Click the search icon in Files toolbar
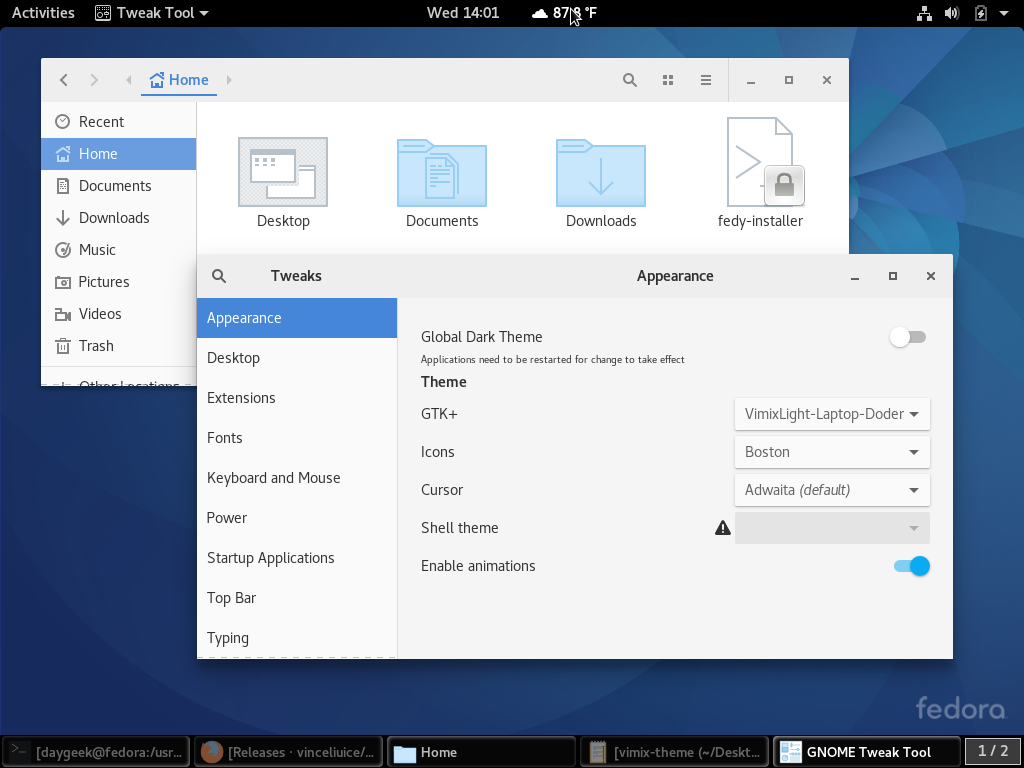The height and width of the screenshot is (768, 1024). 630,80
